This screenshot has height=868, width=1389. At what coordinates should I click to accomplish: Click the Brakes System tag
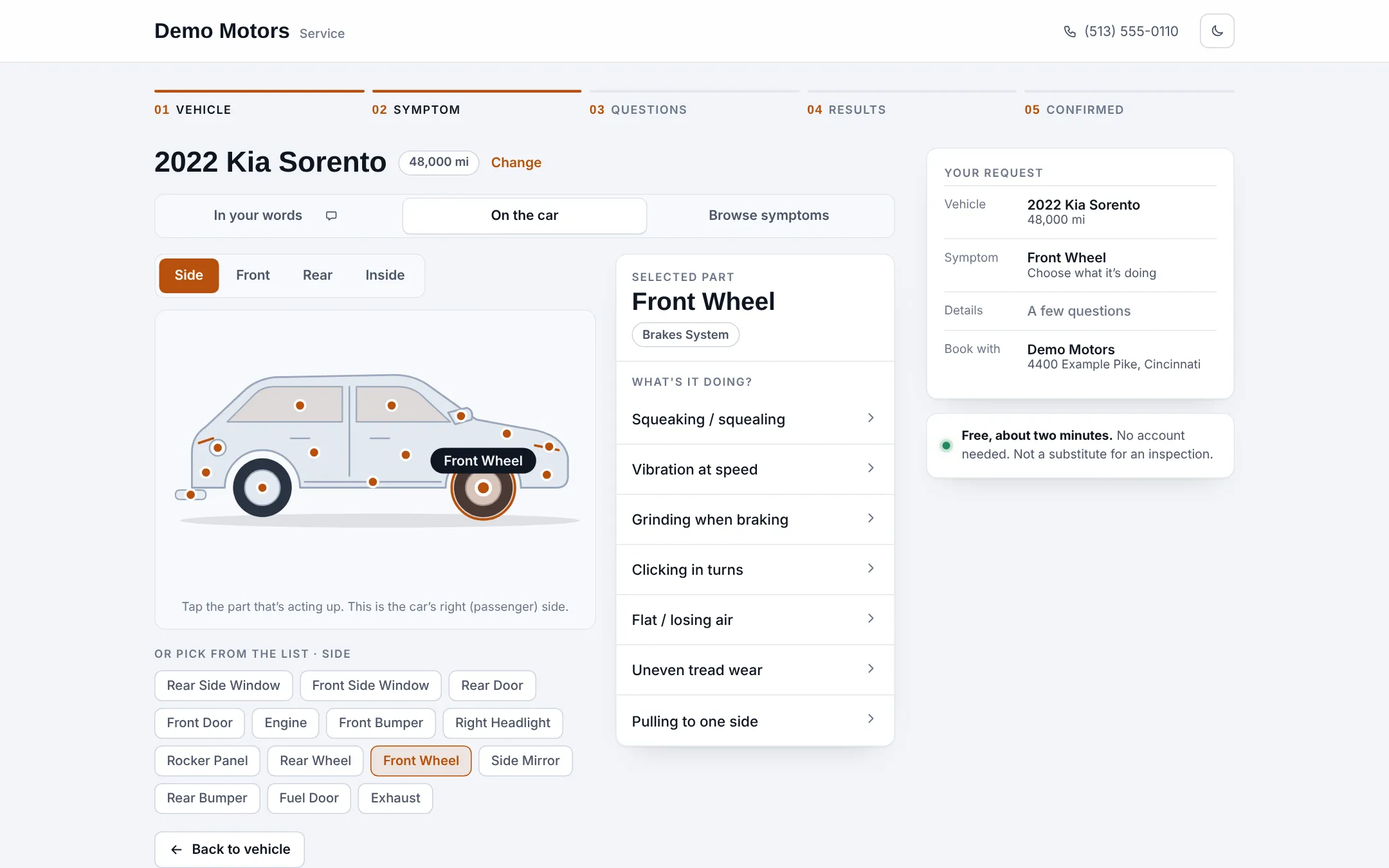click(685, 334)
